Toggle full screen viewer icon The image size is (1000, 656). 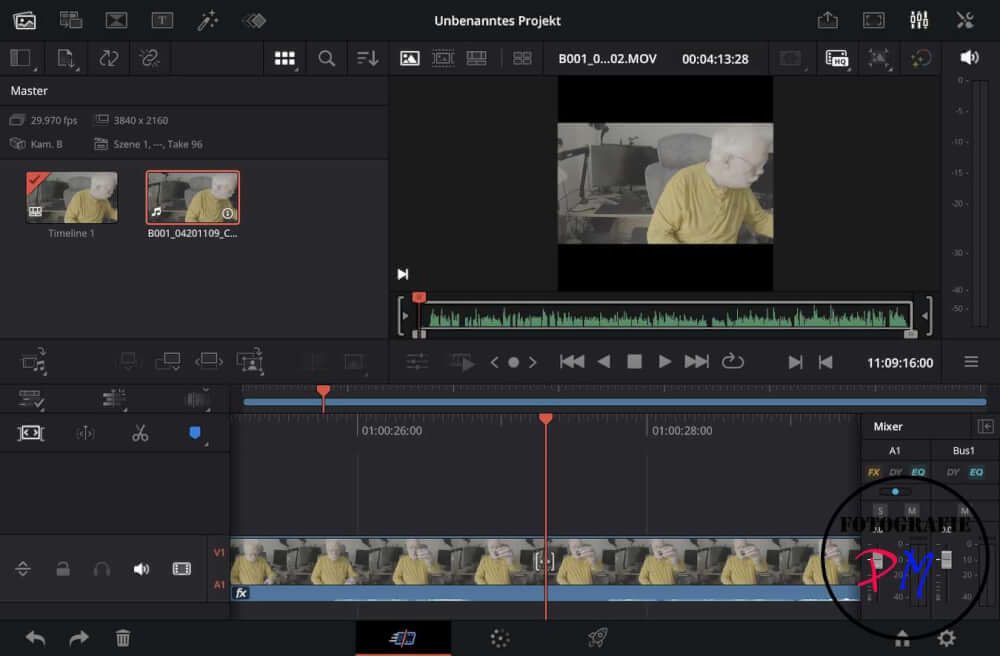tap(874, 20)
